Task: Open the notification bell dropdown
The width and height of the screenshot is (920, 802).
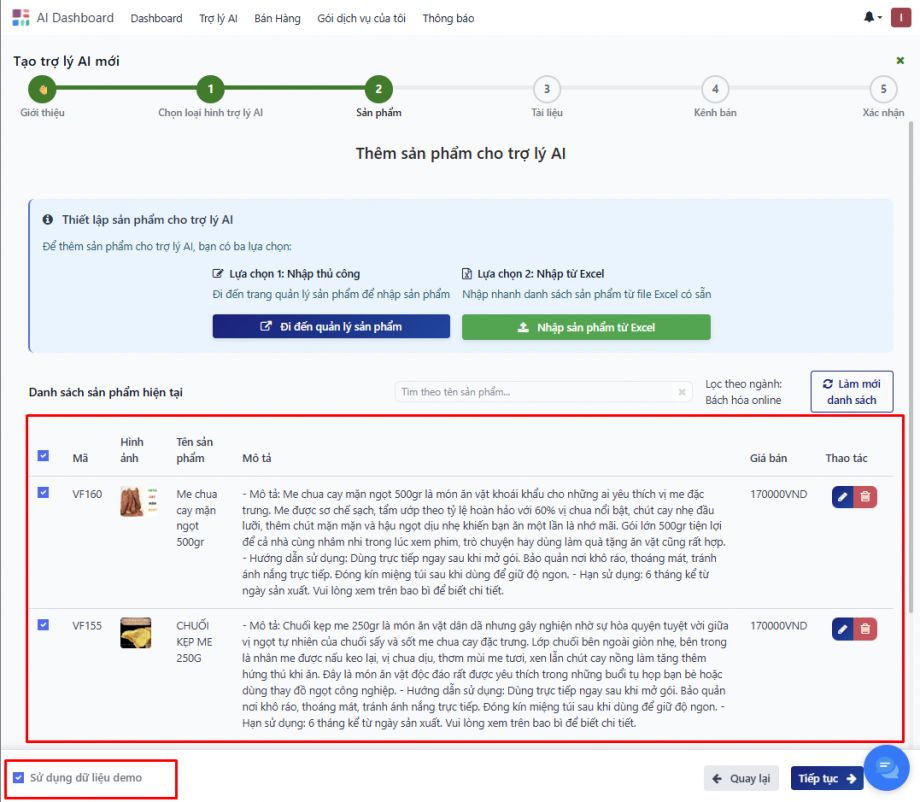Action: click(870, 18)
